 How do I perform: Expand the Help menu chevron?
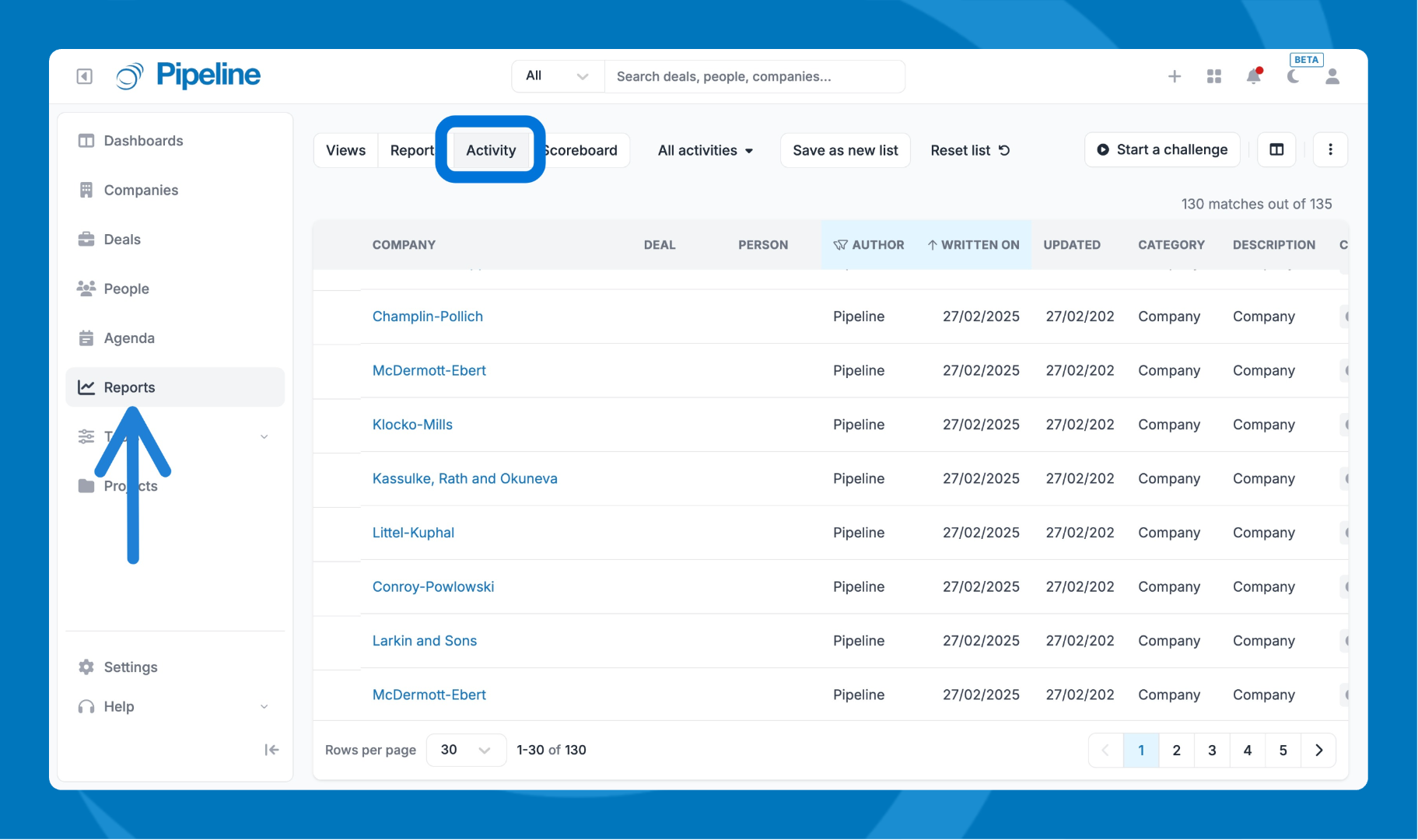click(264, 706)
